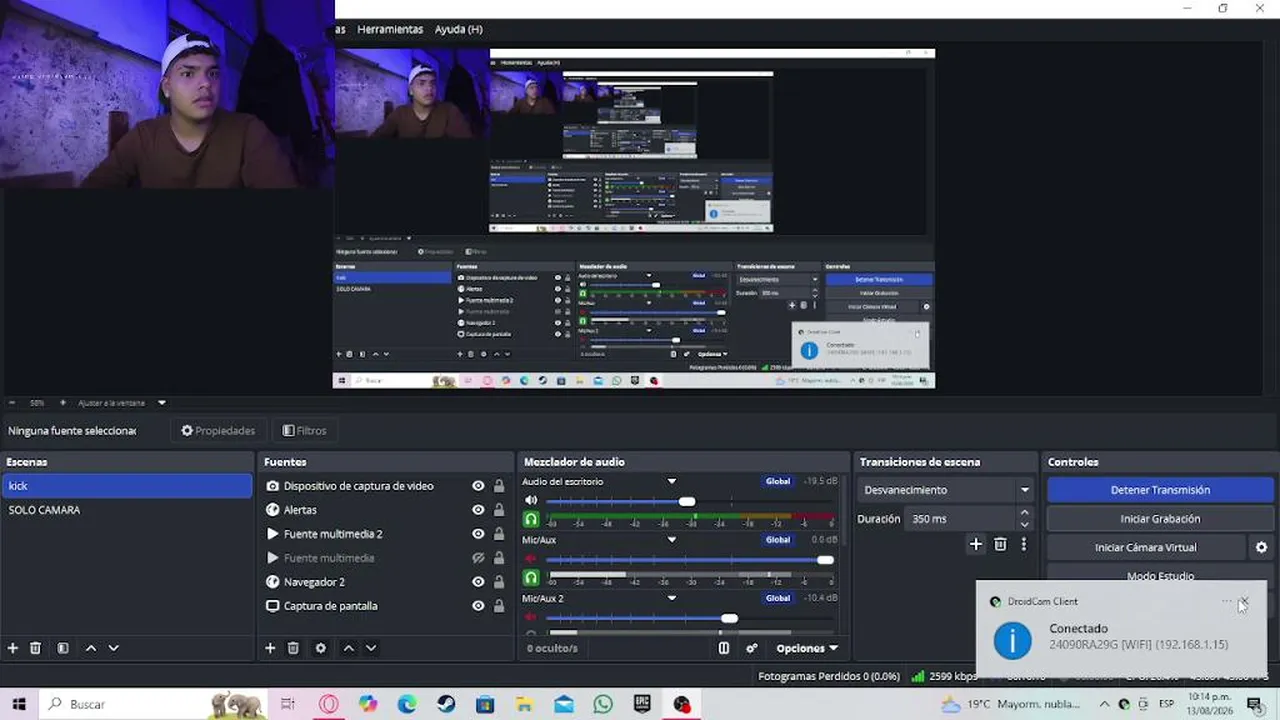Unlock the Dispositivo de captura de video source
Viewport: 1280px width, 720px height.
coord(499,486)
